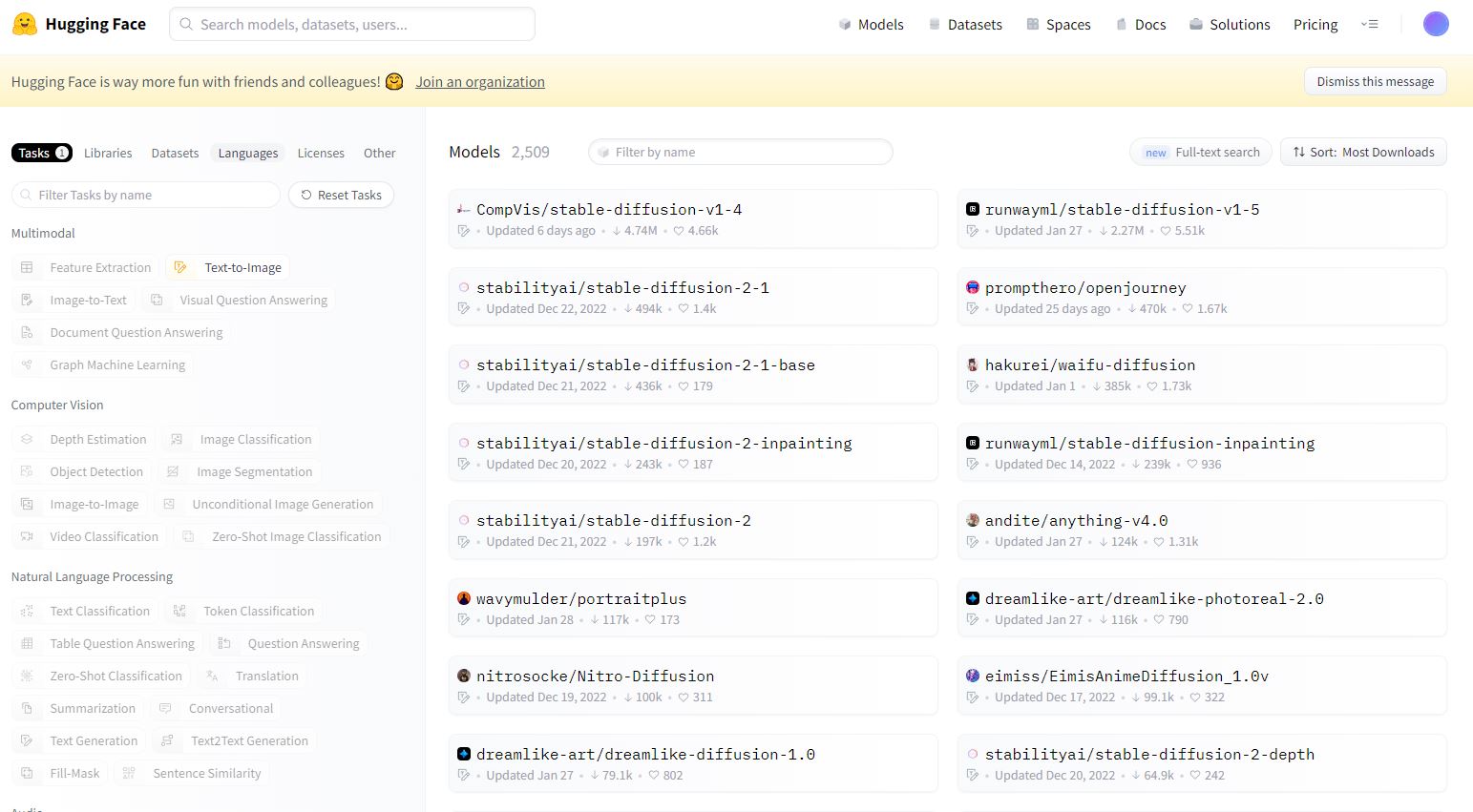Open the eimiss/EimisAnimeDiffusion_1.0v model
1473x812 pixels.
click(1202, 685)
